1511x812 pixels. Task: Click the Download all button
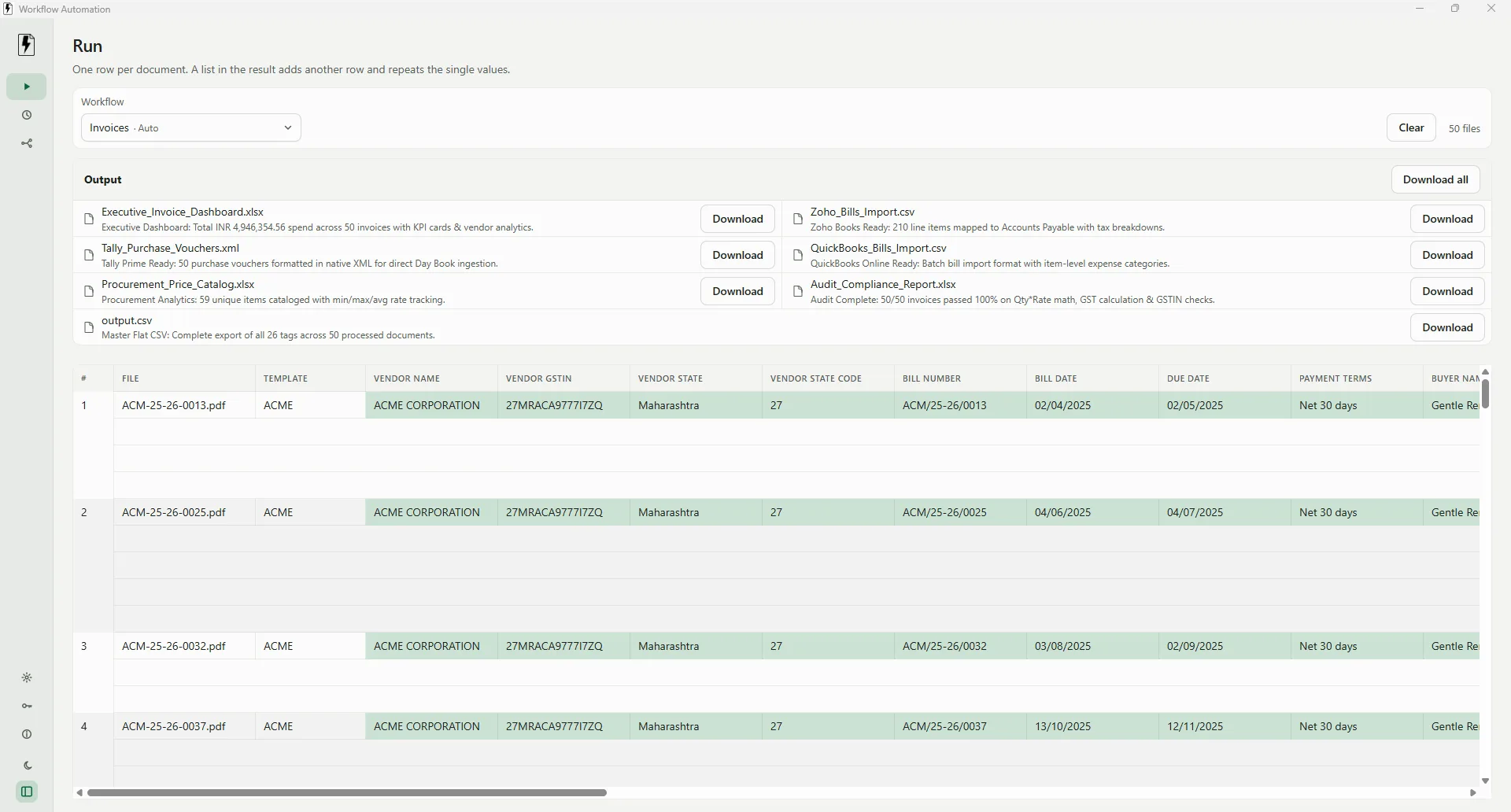[x=1435, y=179]
